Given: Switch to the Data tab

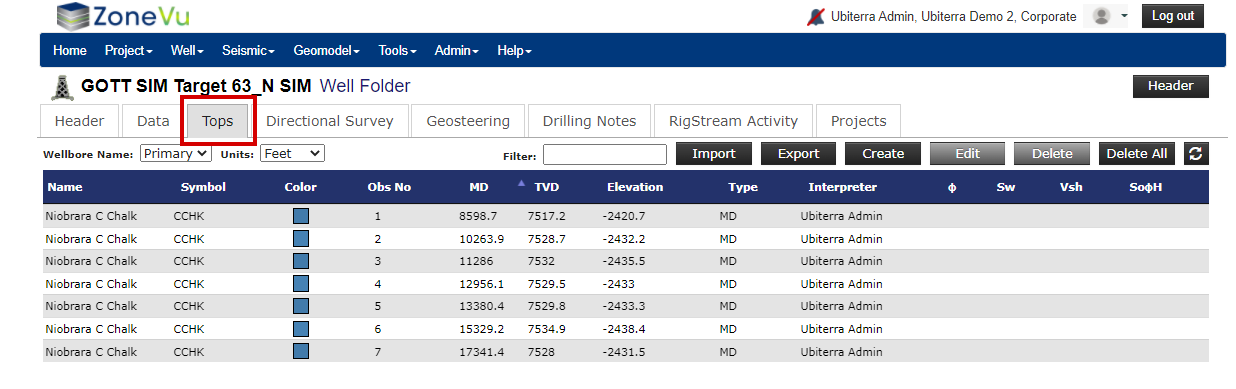Looking at the screenshot, I should pos(153,121).
